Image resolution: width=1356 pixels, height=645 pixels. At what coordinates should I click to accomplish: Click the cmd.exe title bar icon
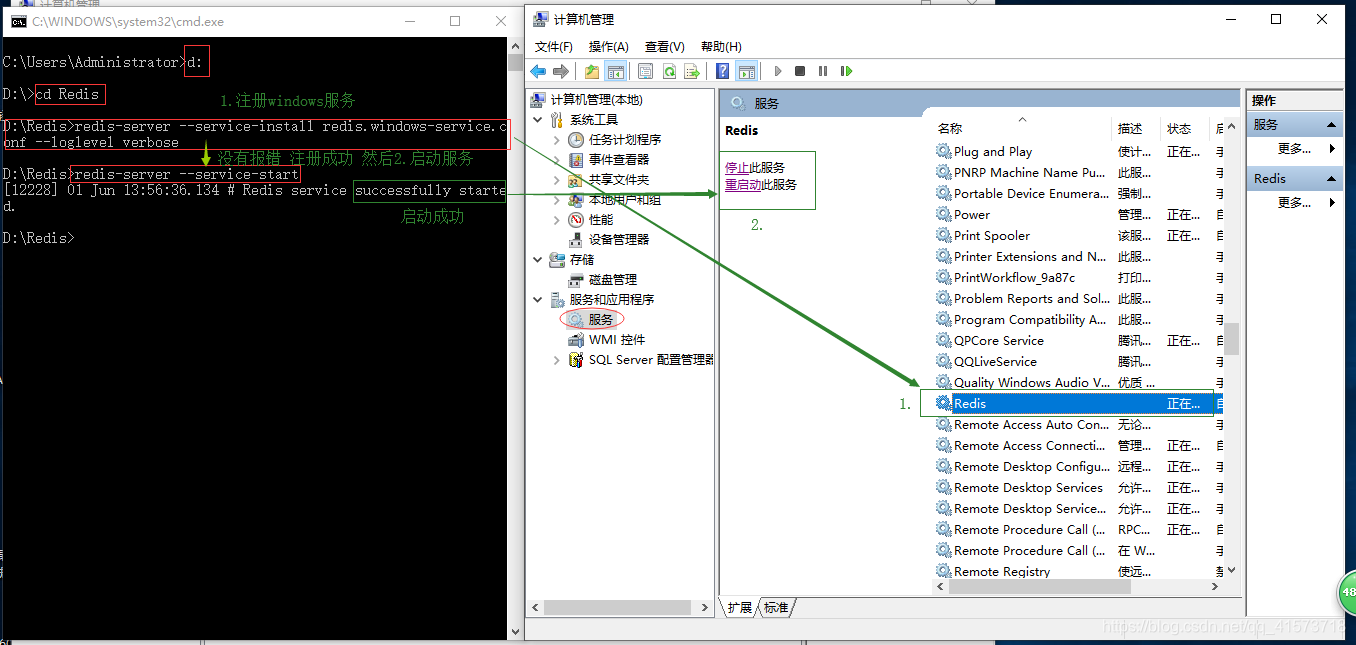click(x=18, y=21)
